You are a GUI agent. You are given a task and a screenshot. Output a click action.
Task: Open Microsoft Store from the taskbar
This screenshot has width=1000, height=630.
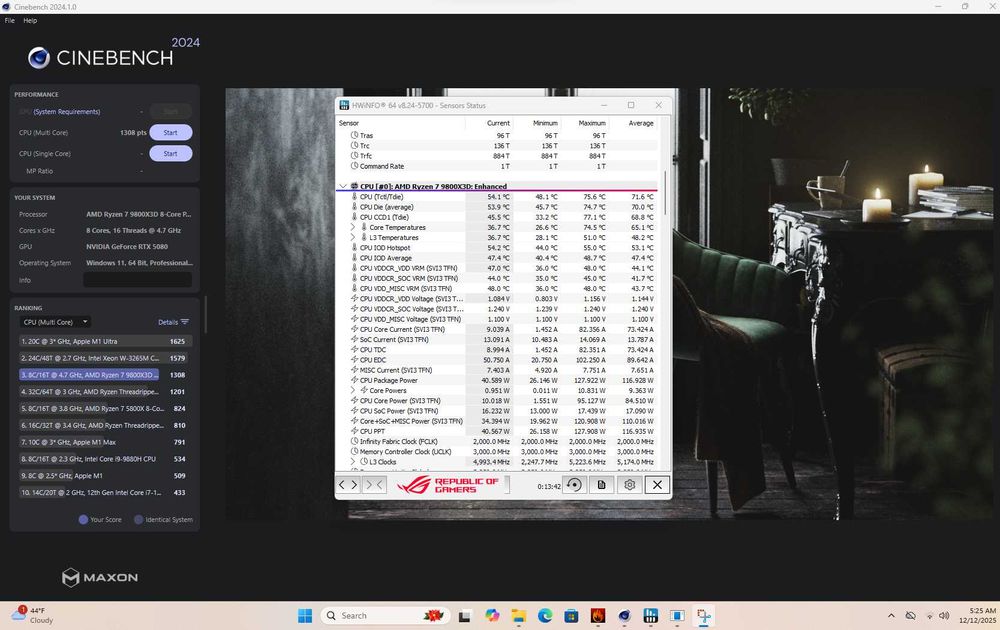coord(571,615)
